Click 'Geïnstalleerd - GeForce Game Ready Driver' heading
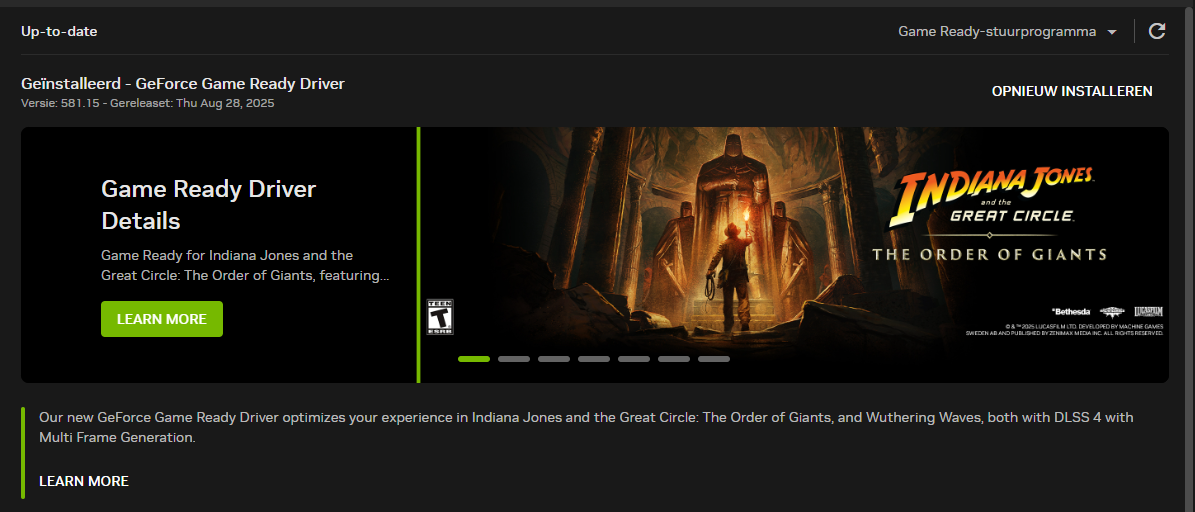This screenshot has height=512, width=1195. click(183, 84)
